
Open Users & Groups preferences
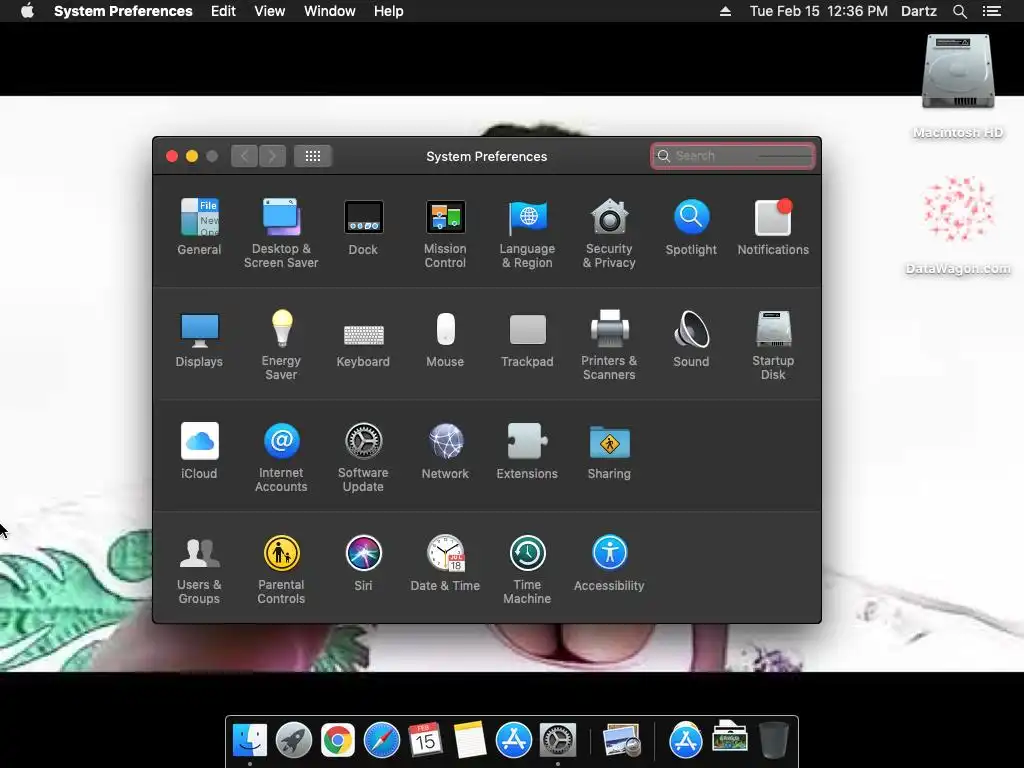pos(199,569)
